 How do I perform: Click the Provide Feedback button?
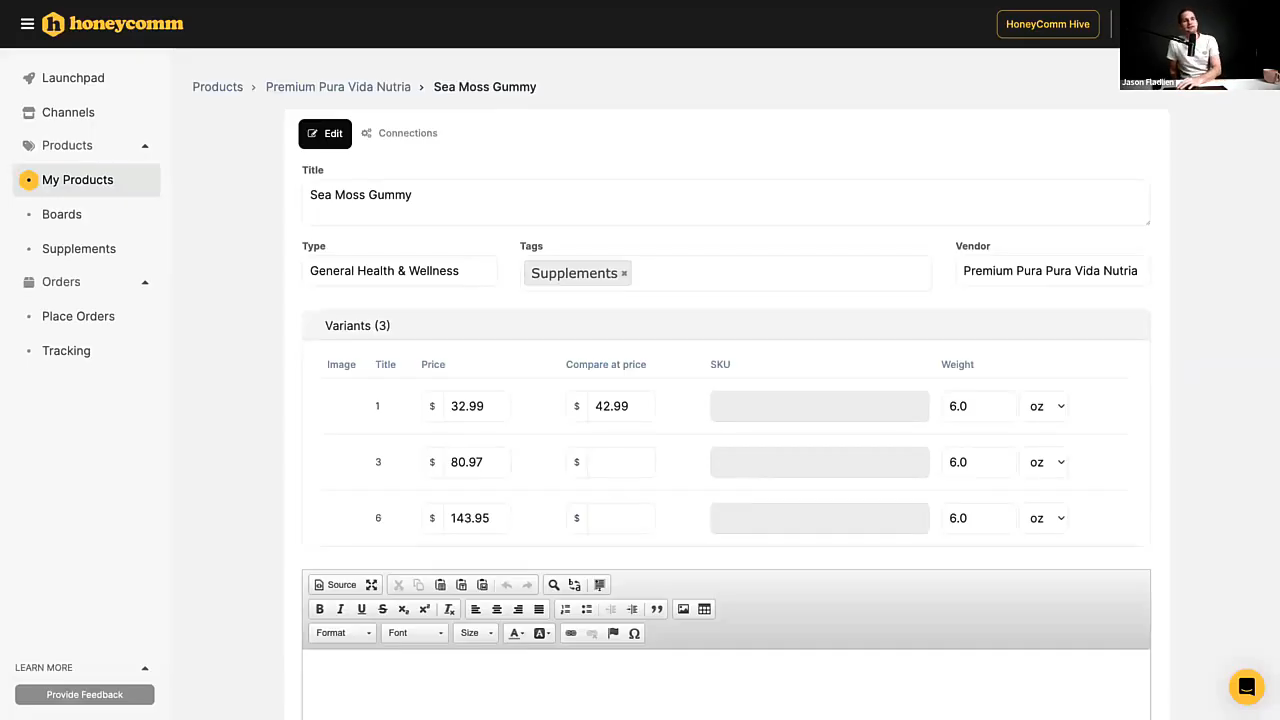pos(85,694)
